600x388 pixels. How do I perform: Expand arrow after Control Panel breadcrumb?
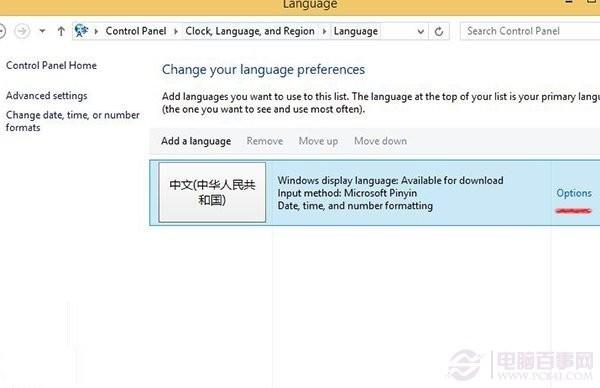pyautogui.click(x=176, y=31)
